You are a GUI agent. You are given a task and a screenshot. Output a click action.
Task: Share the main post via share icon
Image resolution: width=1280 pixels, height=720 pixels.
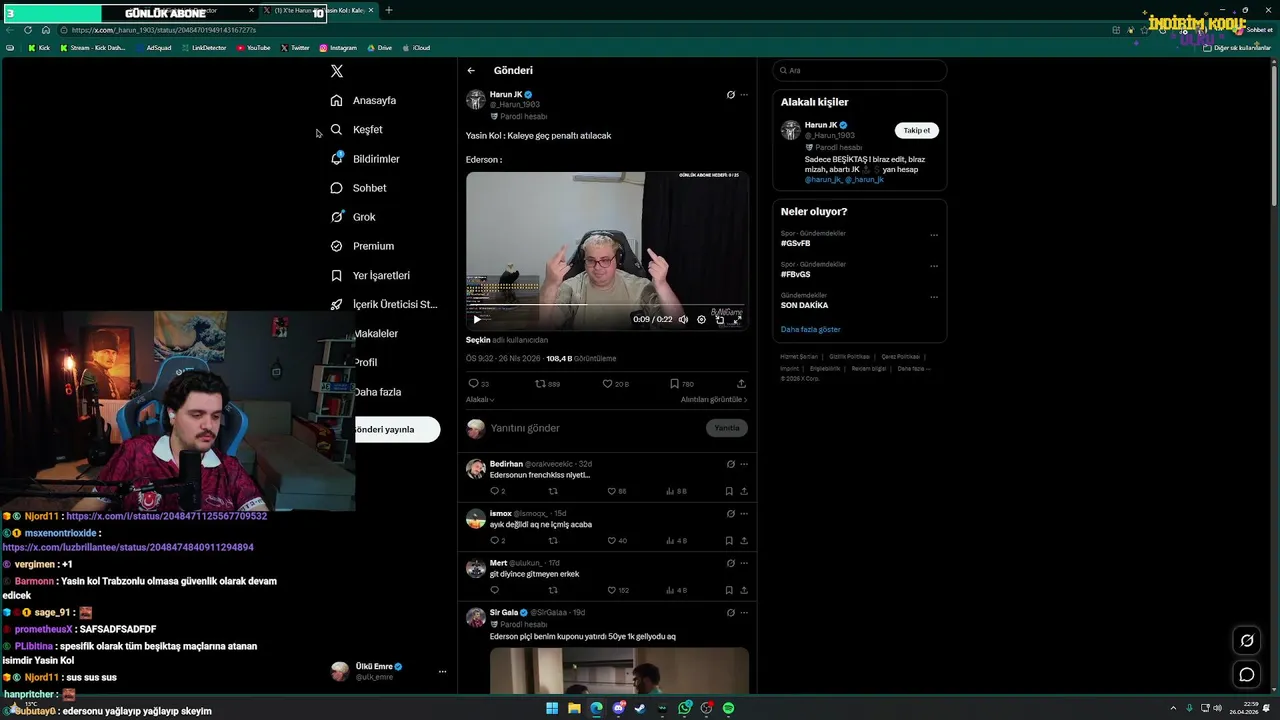tap(741, 383)
